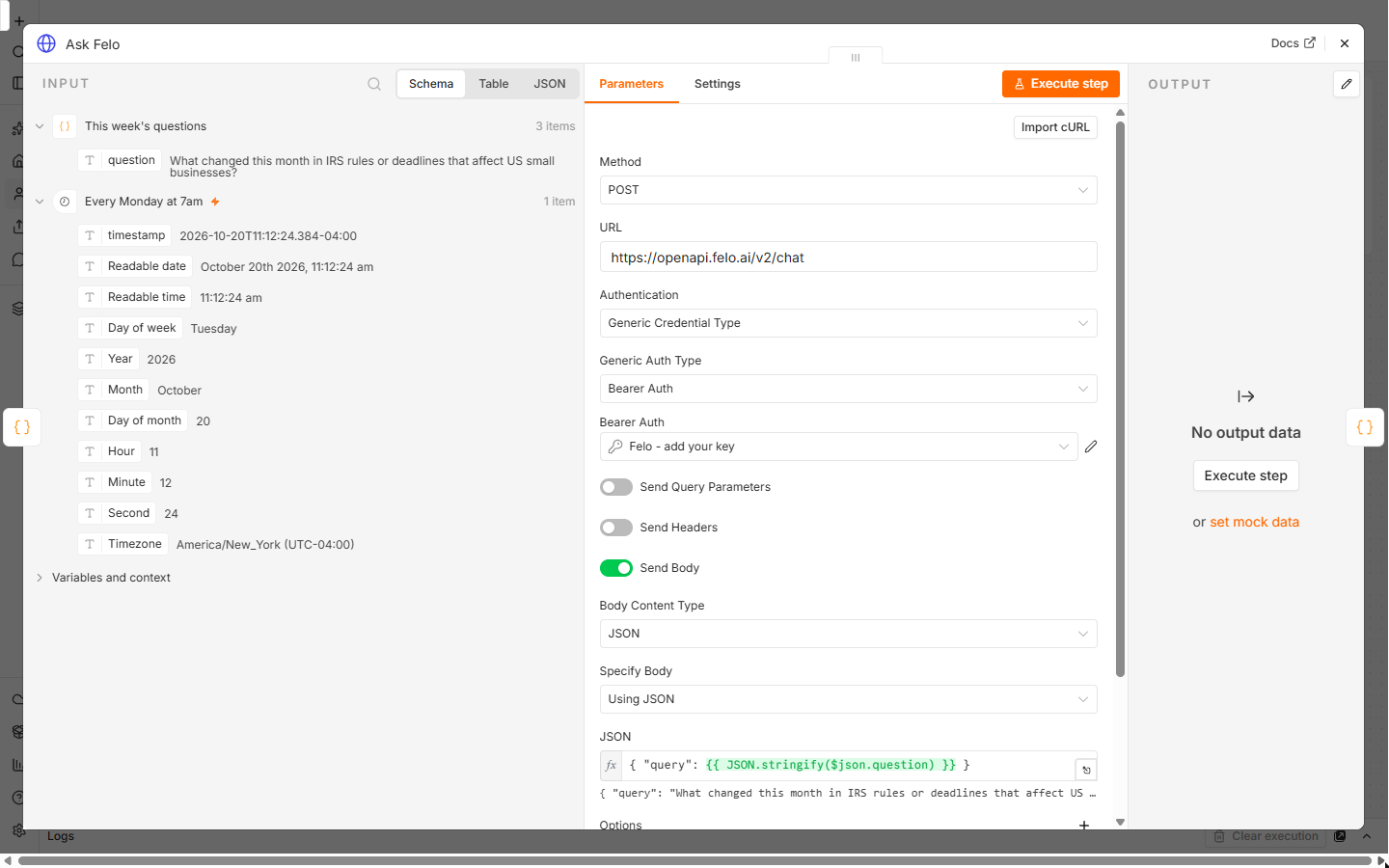This screenshot has width=1389, height=868.
Task: Click the fx expression icon beside the JSON field
Action: pyautogui.click(x=611, y=765)
